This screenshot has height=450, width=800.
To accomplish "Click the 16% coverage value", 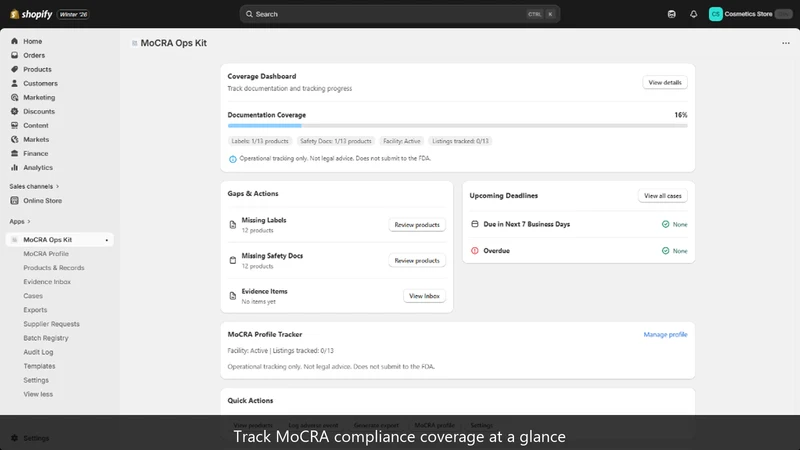I will 681,115.
